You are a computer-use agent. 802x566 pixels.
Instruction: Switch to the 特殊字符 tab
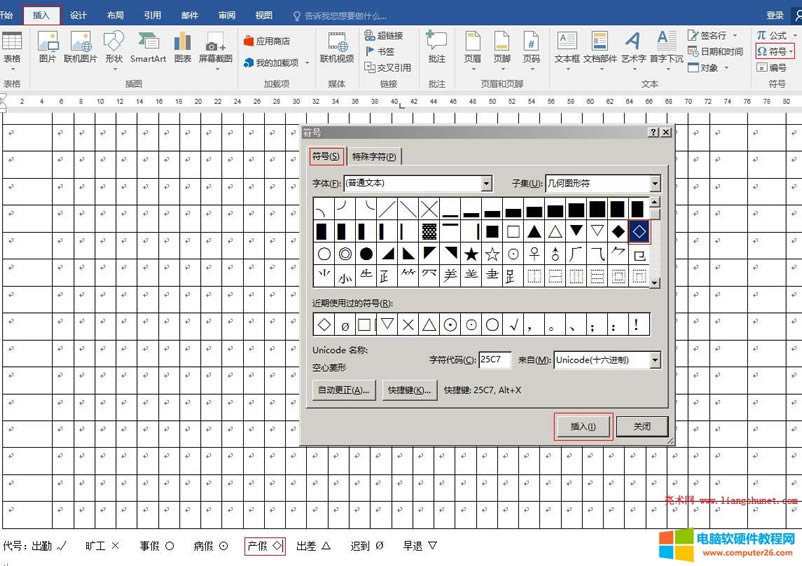coord(374,157)
